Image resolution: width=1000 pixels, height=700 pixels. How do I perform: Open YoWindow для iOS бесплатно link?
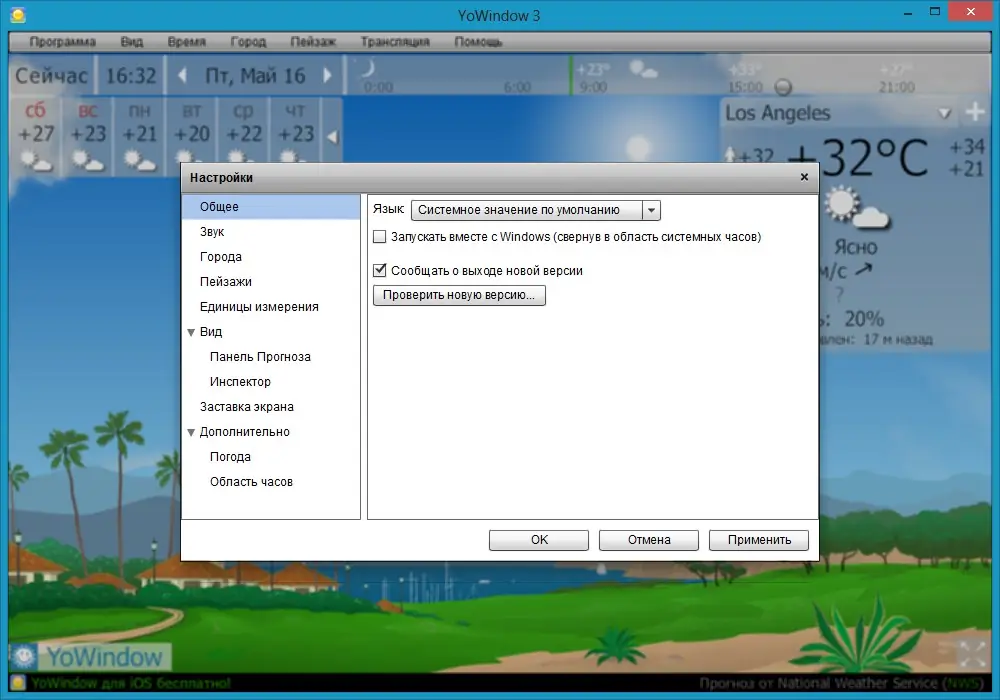(131, 683)
